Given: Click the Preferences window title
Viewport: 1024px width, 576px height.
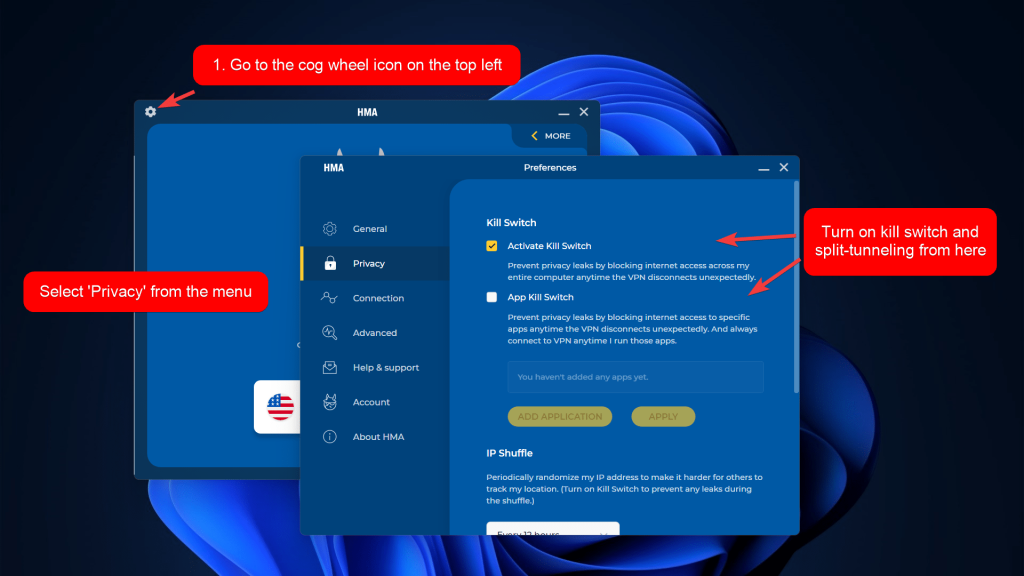Looking at the screenshot, I should pos(550,168).
